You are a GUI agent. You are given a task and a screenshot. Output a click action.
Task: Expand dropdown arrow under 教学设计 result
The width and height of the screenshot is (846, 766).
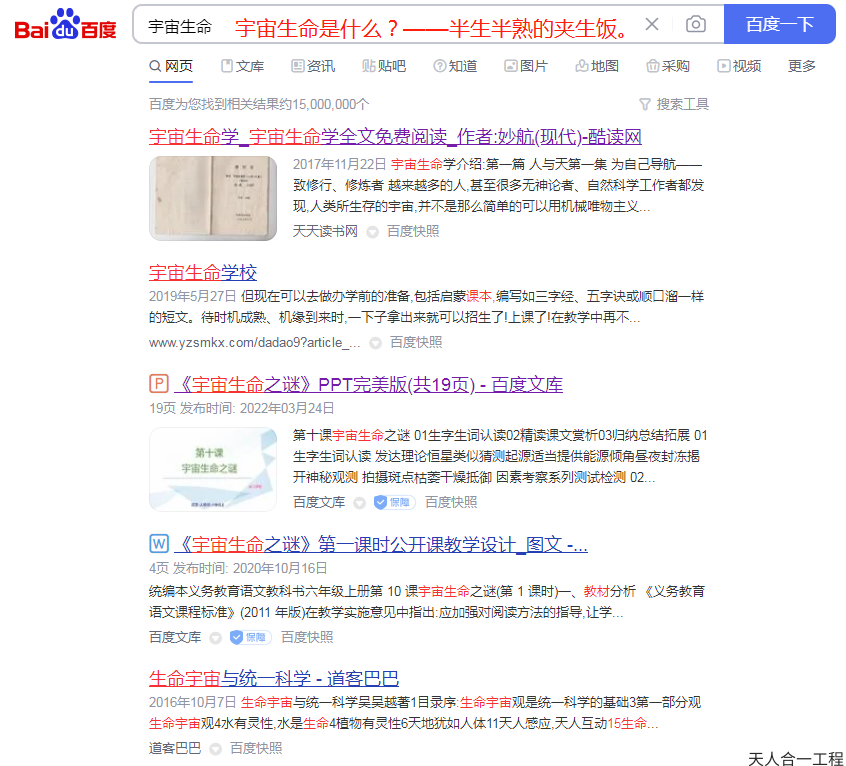pos(215,638)
